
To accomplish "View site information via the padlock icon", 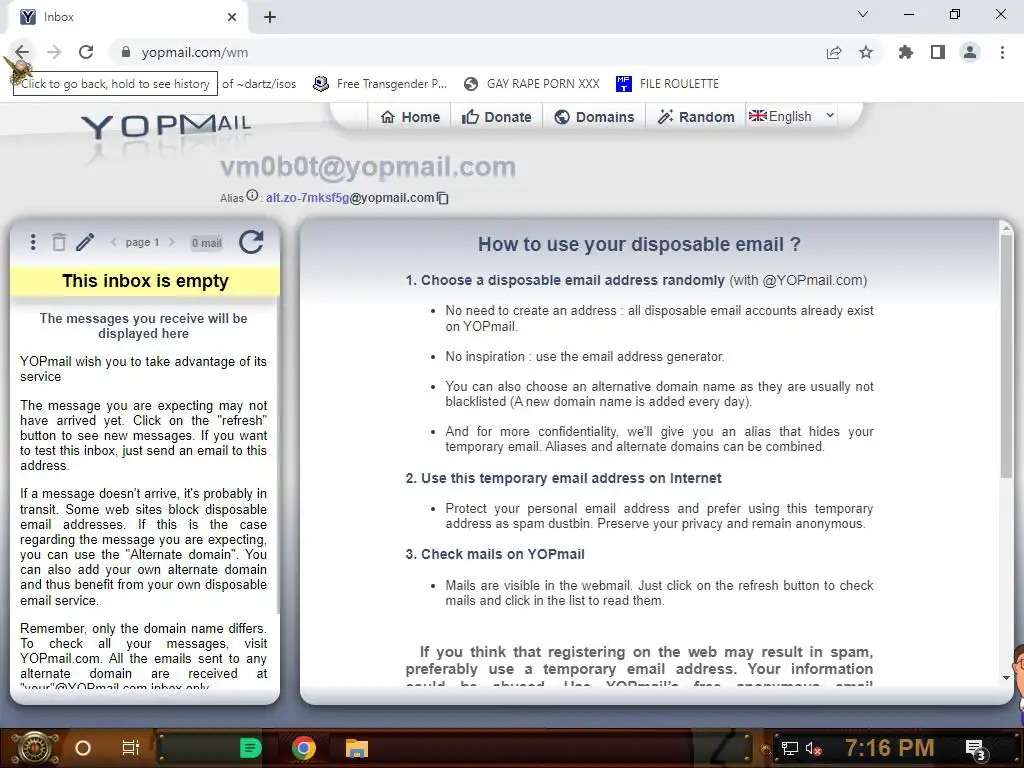I will (x=127, y=52).
